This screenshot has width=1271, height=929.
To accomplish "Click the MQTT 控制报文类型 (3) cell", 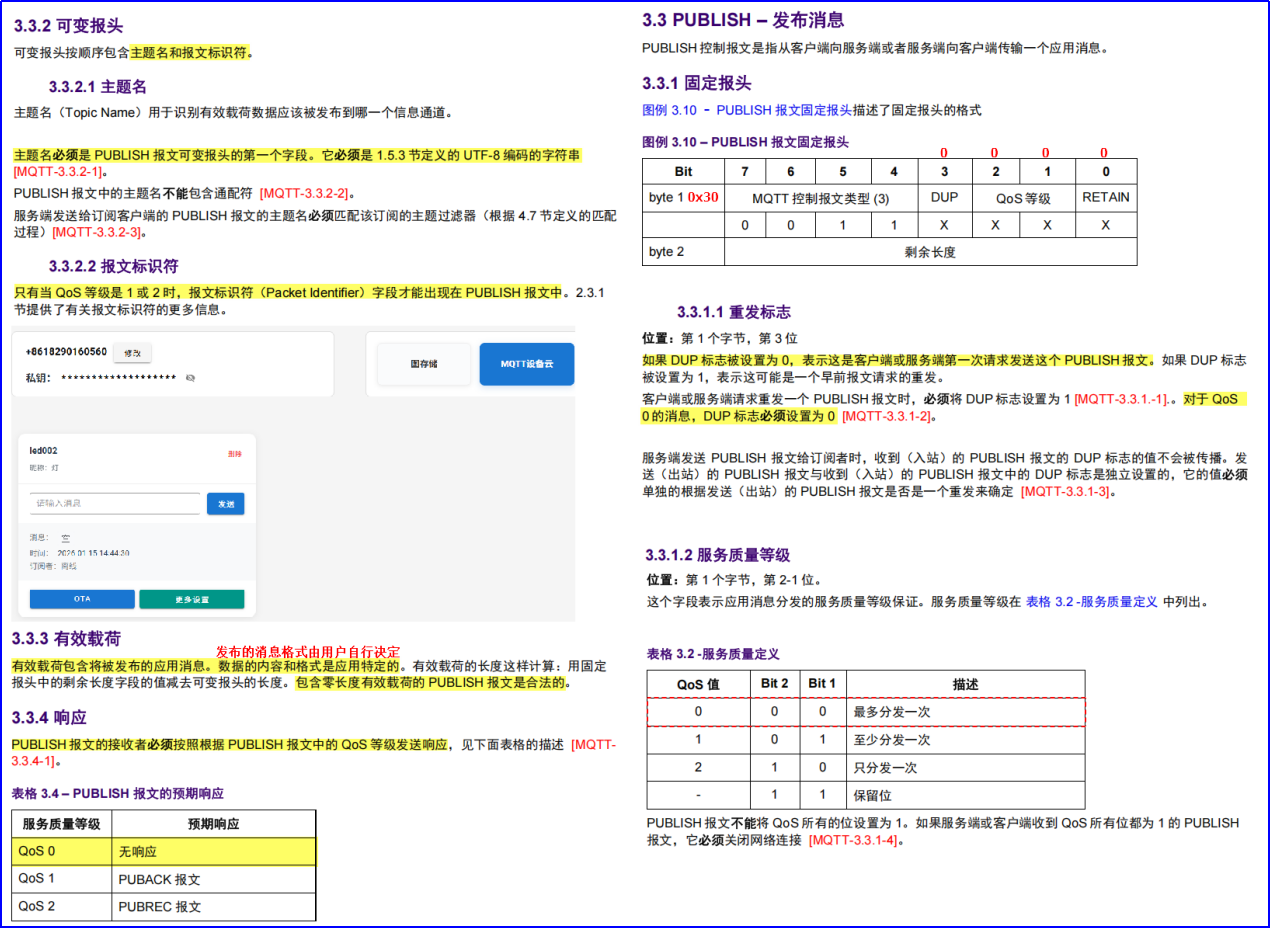I will (x=821, y=198).
